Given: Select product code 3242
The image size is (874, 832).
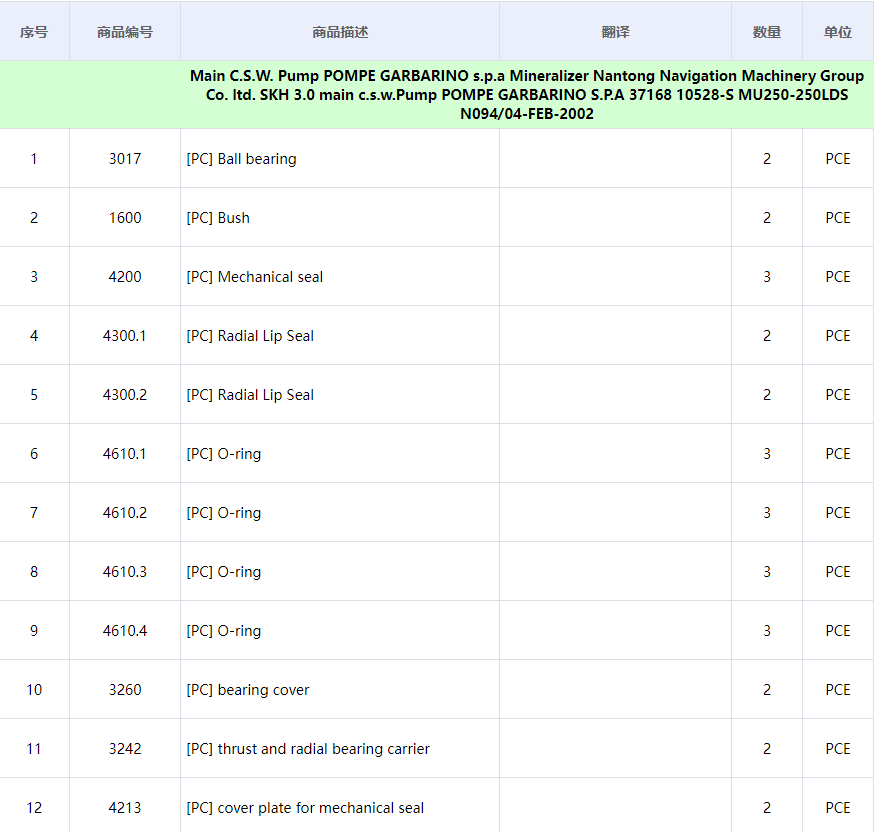Looking at the screenshot, I should 125,750.
